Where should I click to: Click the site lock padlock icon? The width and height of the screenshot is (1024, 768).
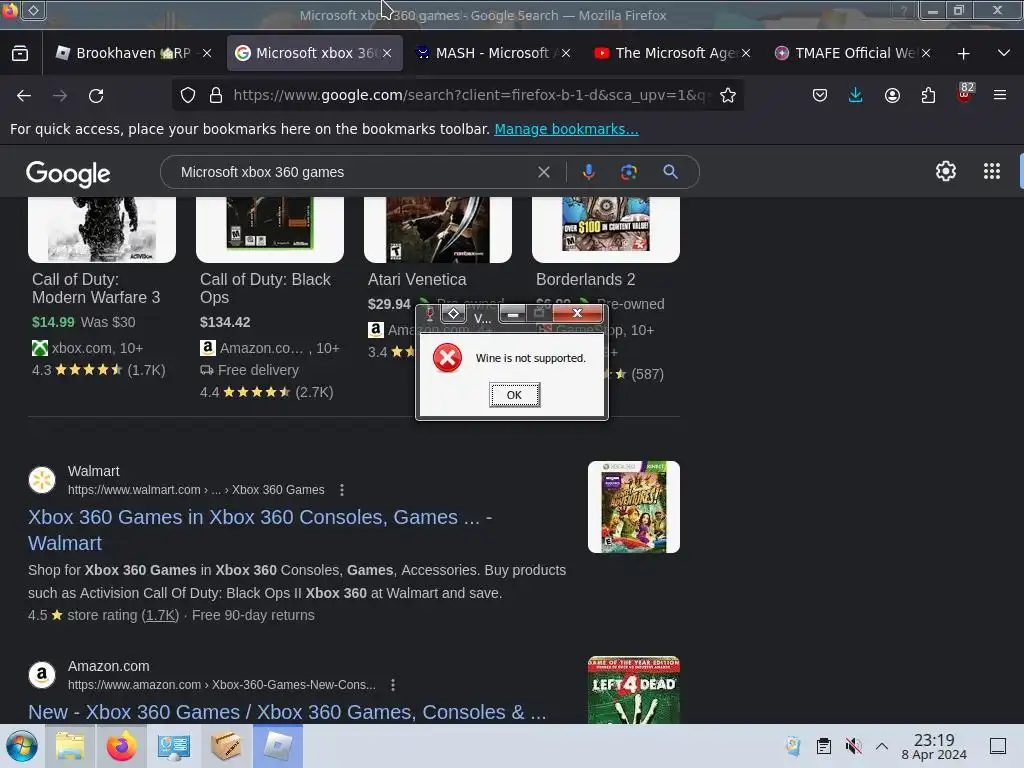pos(216,95)
